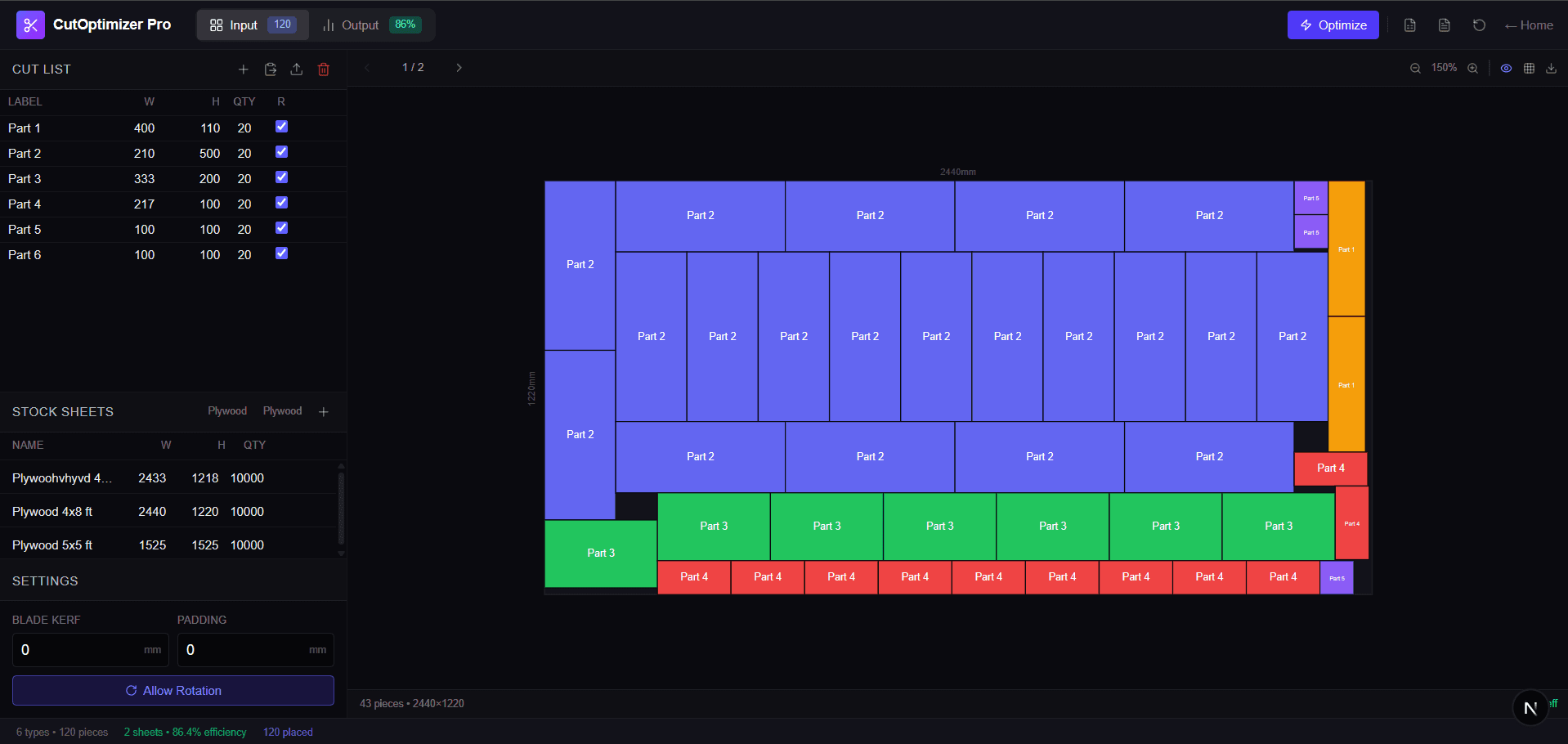Viewport: 1568px width, 744px height.
Task: Toggle the eye visibility icon above the preview
Action: 1506,68
